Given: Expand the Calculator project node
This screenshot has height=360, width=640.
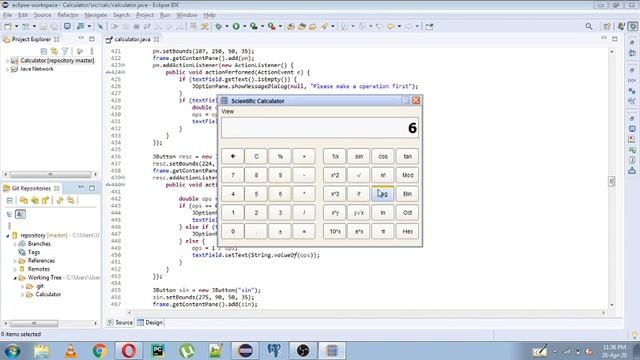Looking at the screenshot, I should (x=7, y=60).
